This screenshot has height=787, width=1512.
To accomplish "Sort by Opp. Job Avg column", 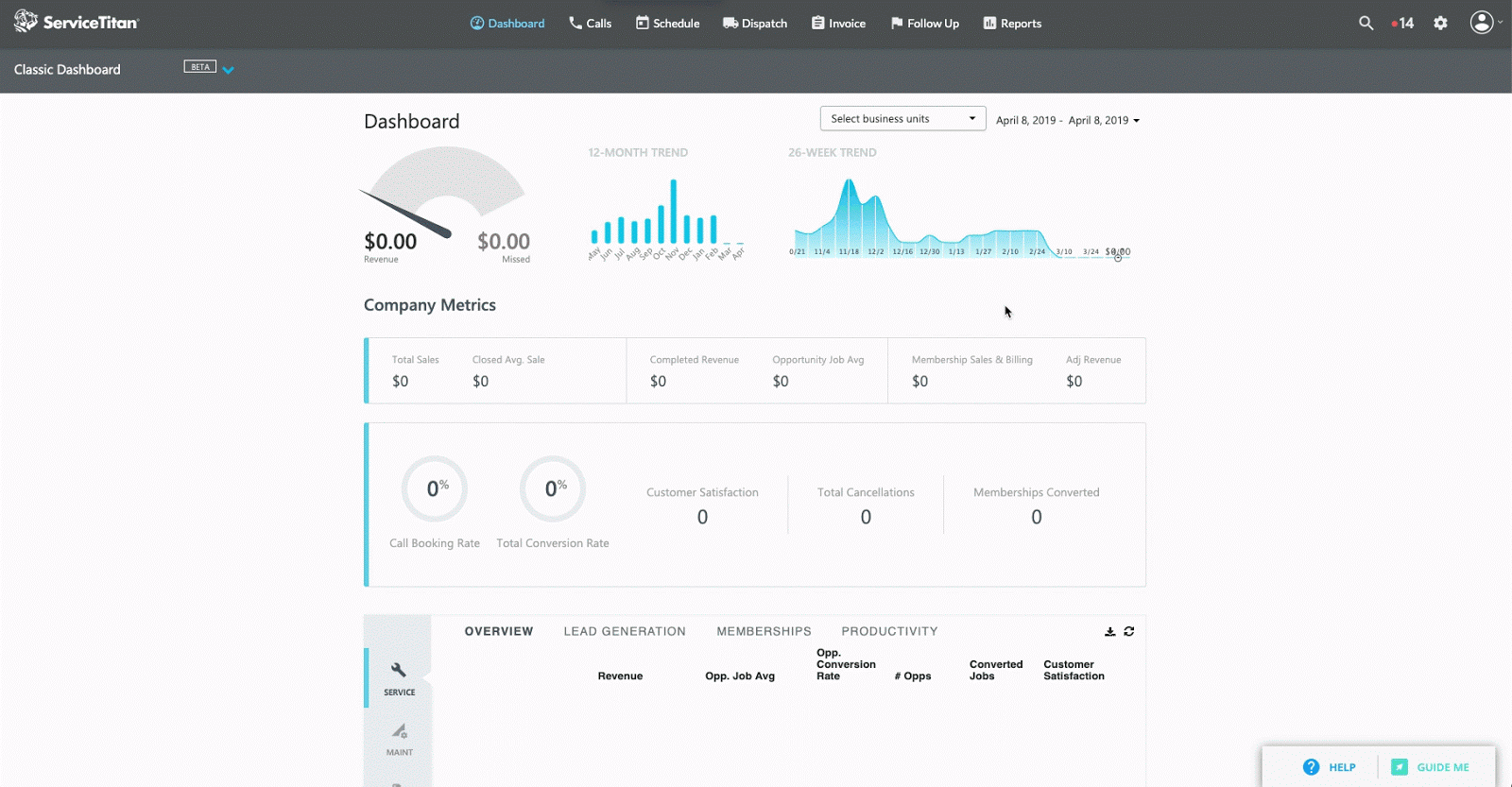I will 740,676.
